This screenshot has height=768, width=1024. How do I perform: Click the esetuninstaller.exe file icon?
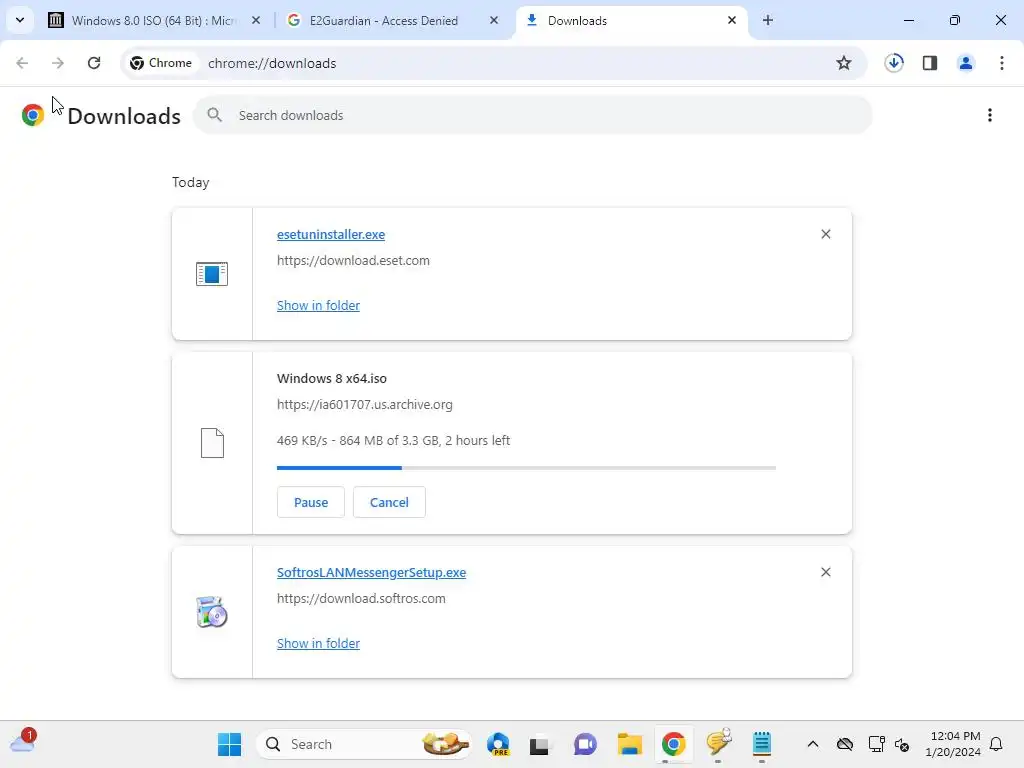(x=212, y=274)
